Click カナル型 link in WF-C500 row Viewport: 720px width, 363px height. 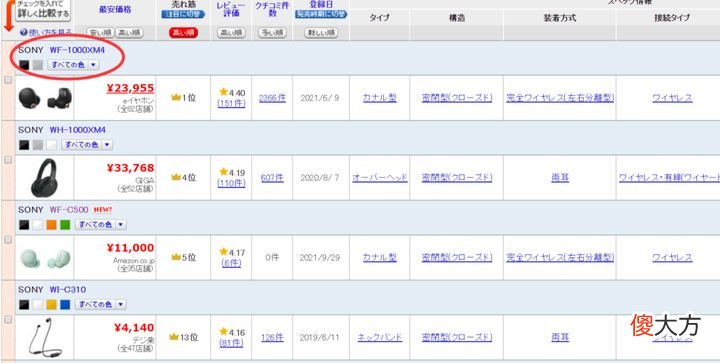click(380, 257)
